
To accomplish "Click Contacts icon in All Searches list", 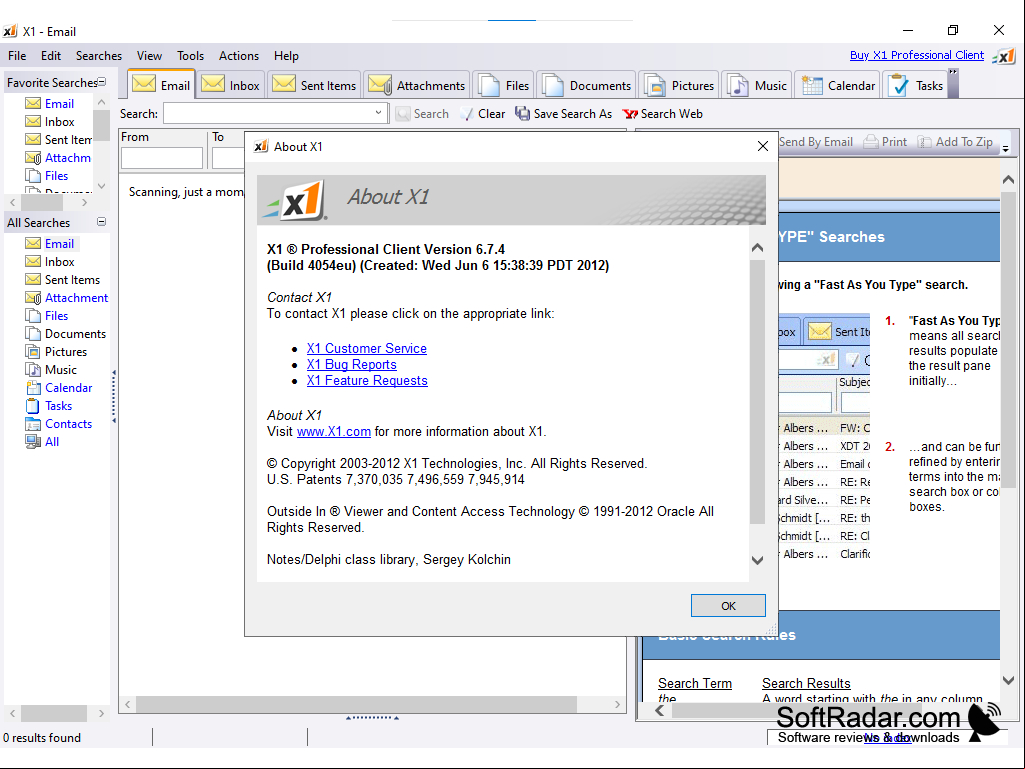I will 33,424.
